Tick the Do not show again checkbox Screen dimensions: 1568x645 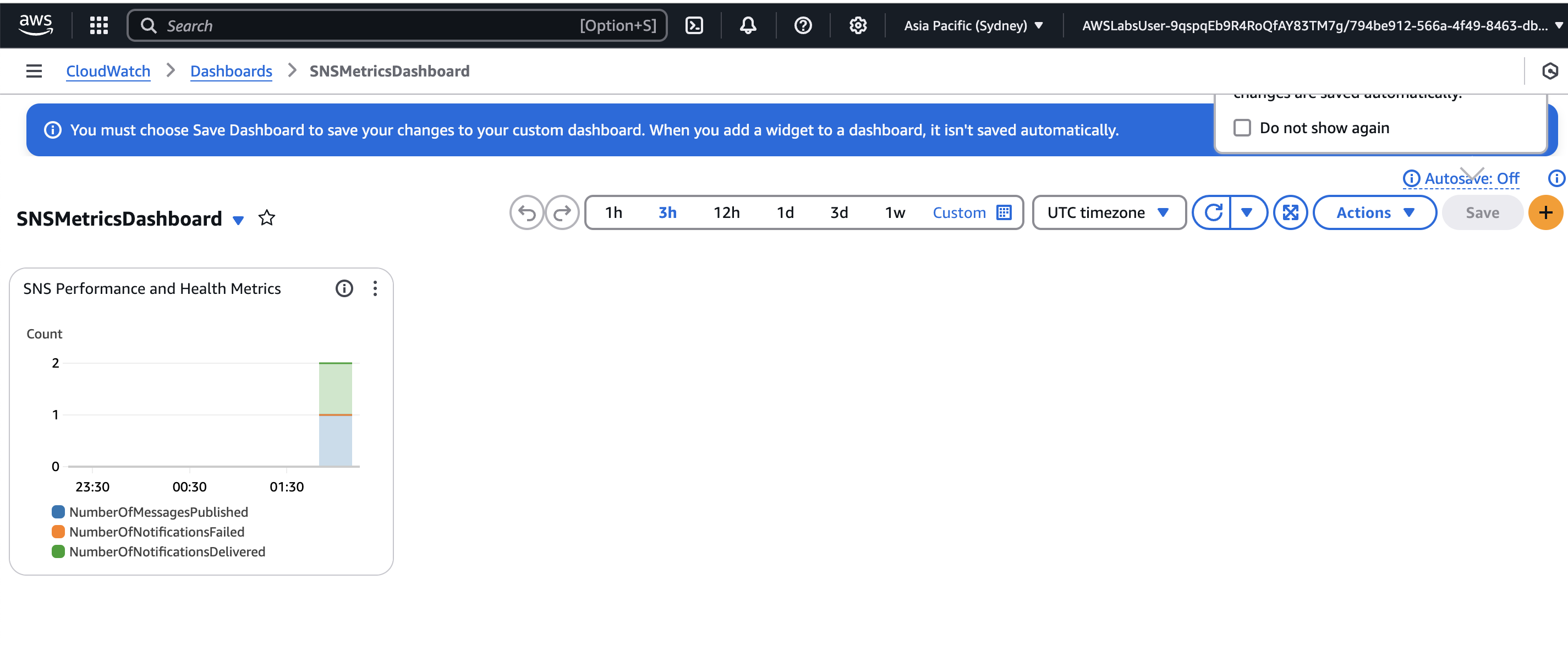point(1242,128)
